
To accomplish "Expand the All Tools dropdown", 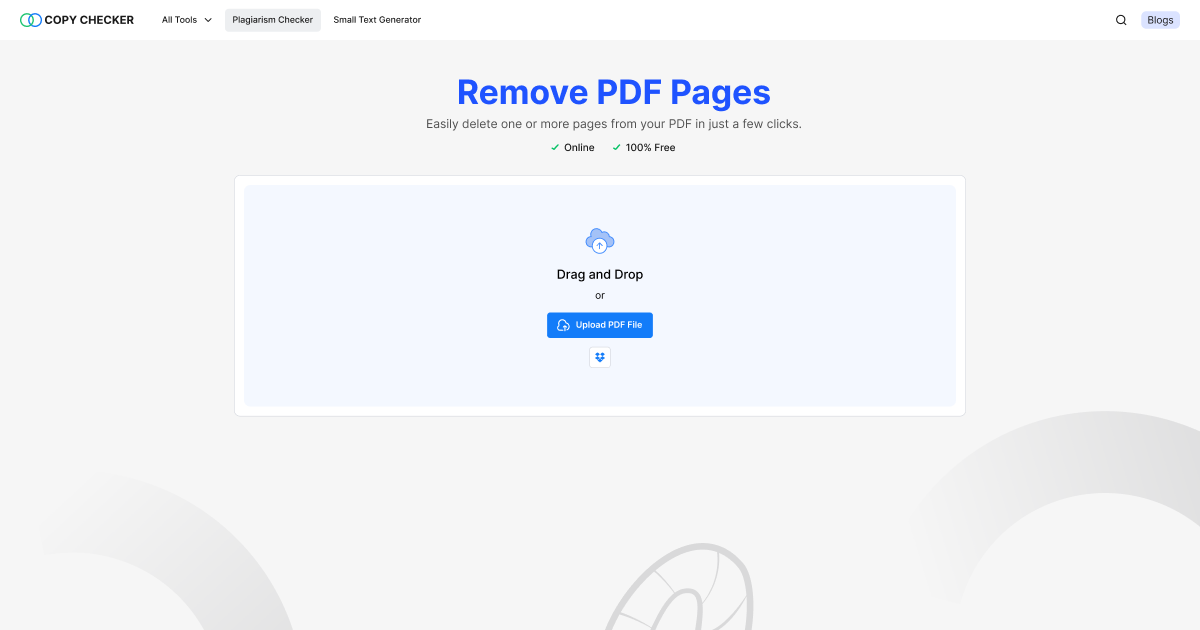I will [x=186, y=19].
